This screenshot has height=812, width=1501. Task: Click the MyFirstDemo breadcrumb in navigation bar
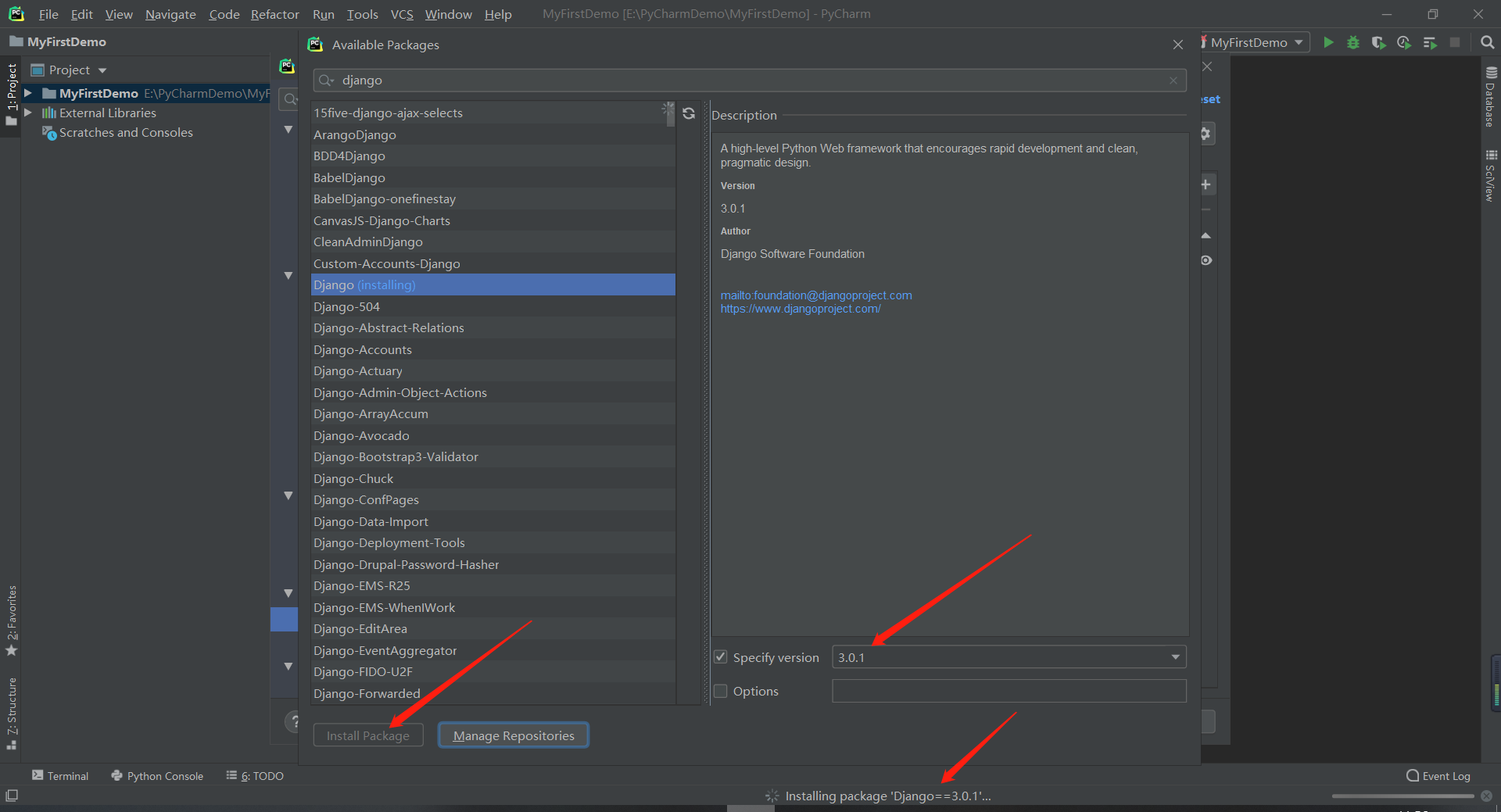(x=58, y=42)
